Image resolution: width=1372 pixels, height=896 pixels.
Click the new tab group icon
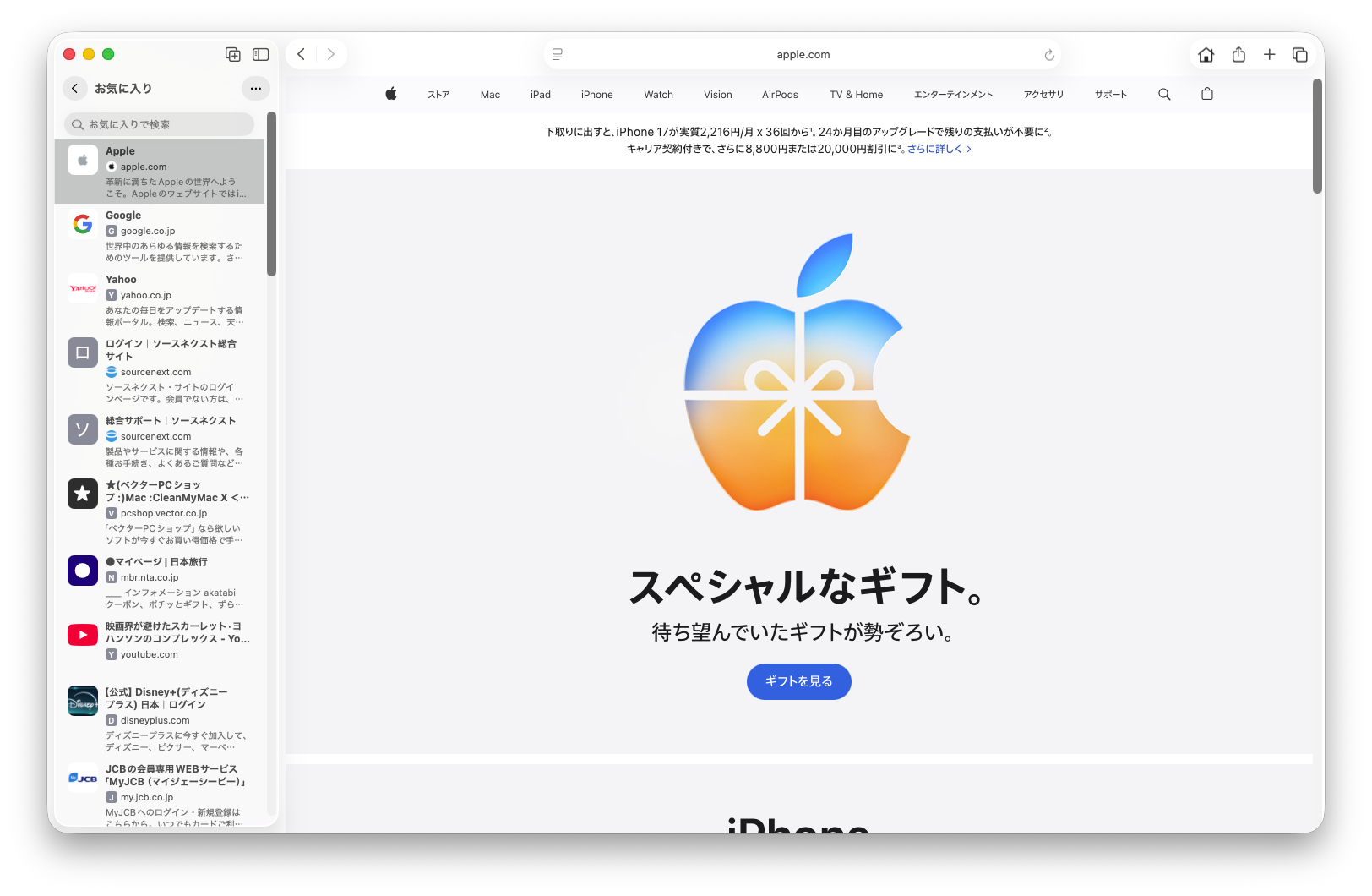[233, 55]
